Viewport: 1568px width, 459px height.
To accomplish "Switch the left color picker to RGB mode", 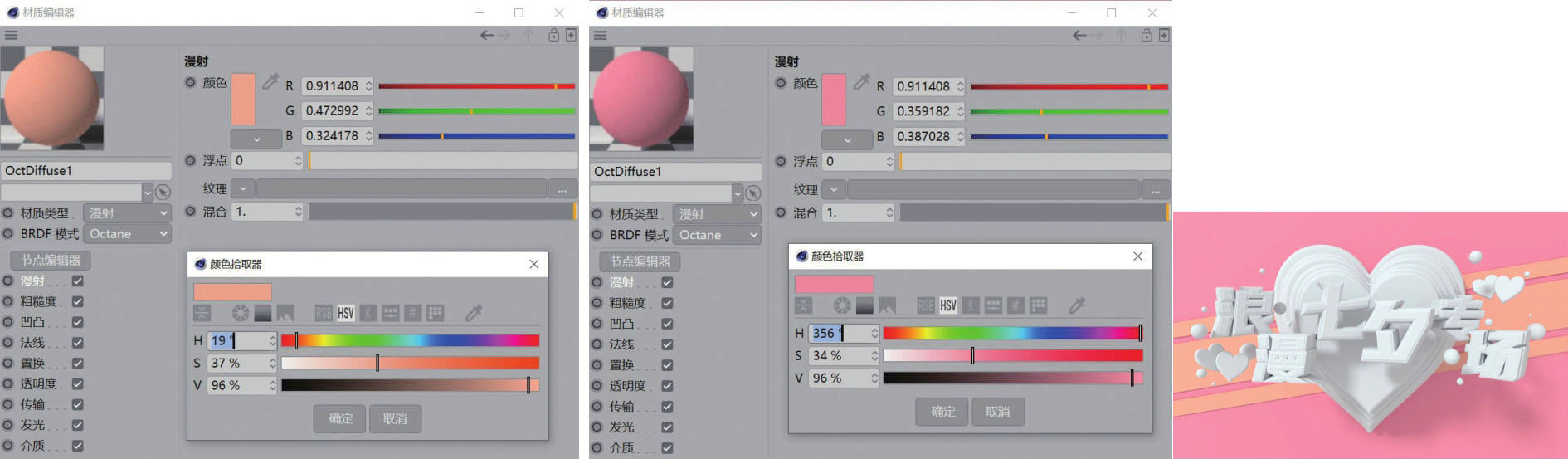I will 324,313.
